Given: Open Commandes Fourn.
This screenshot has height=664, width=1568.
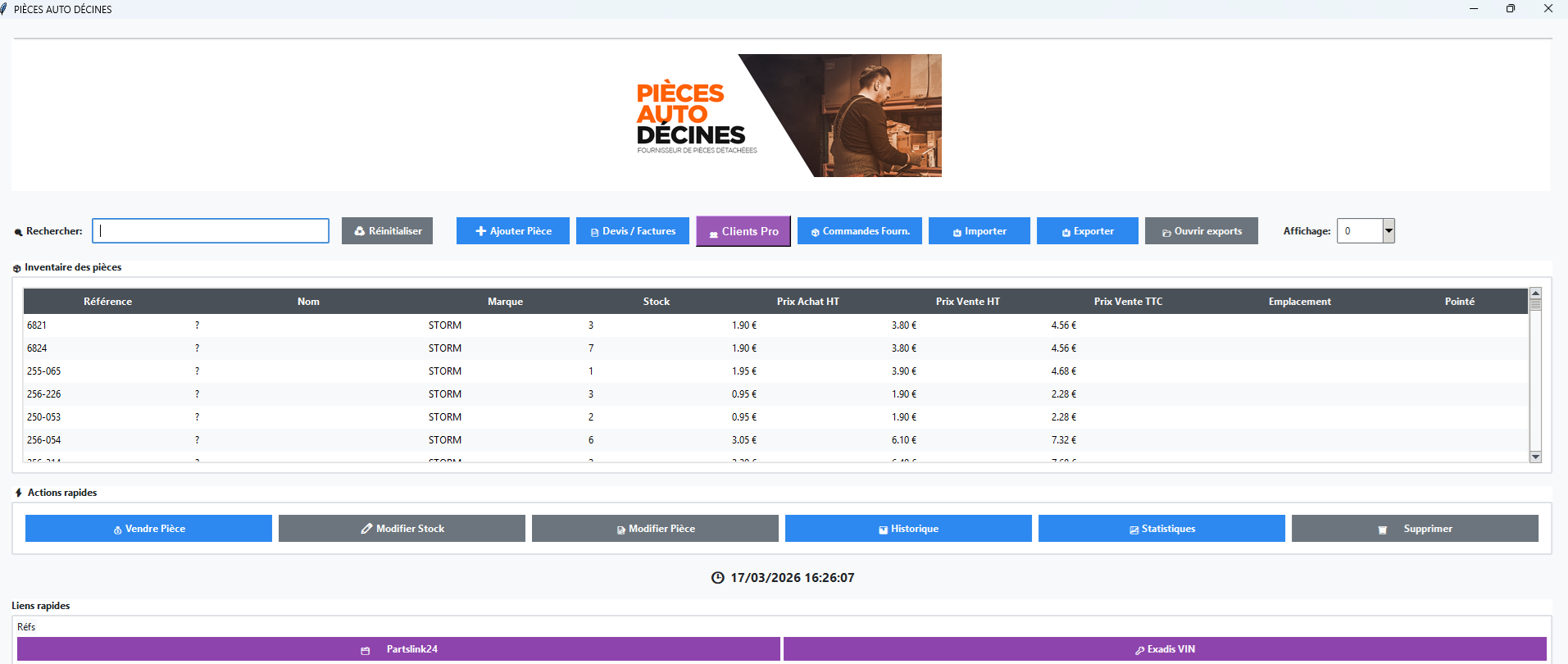Looking at the screenshot, I should coord(860,231).
